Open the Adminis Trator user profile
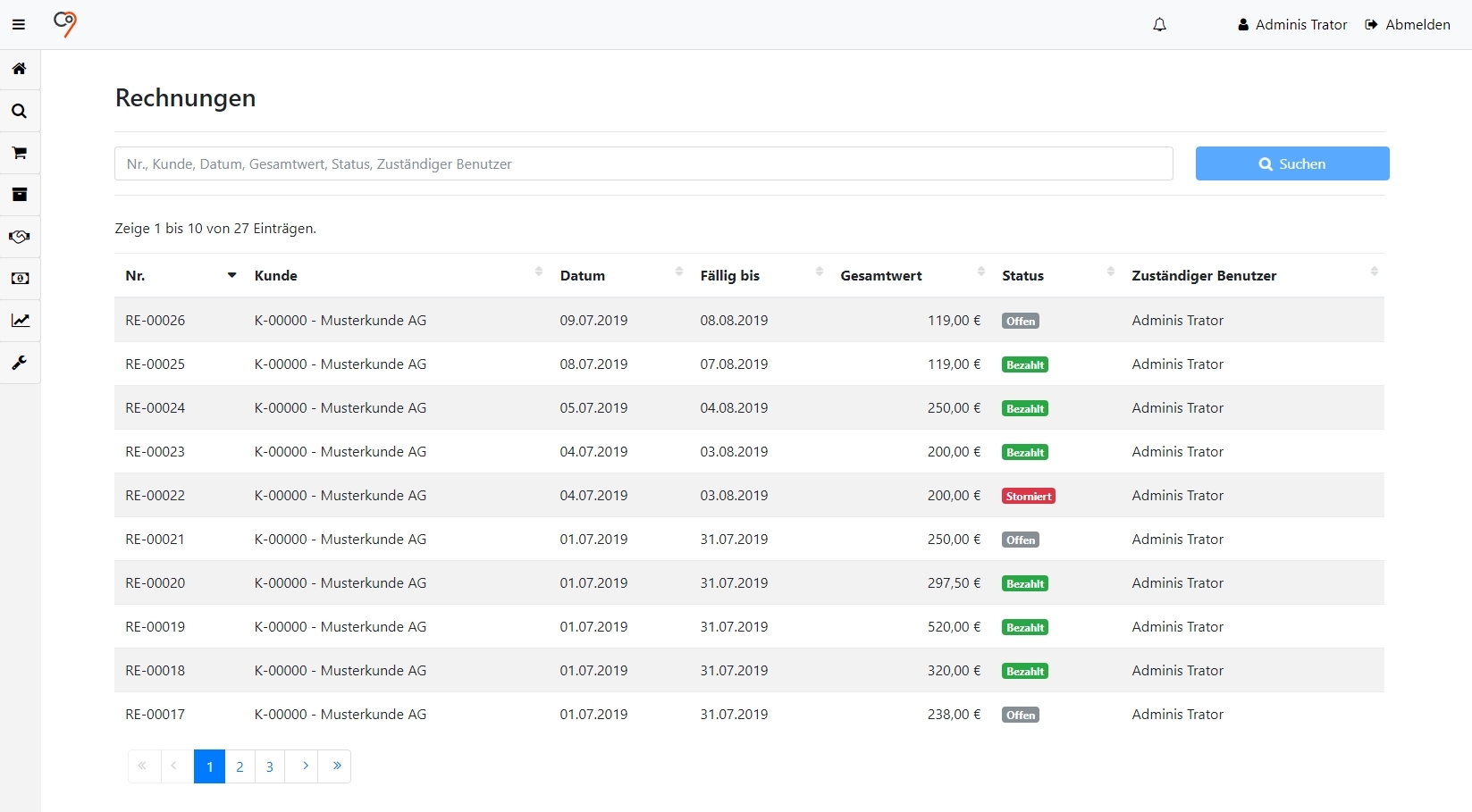 tap(1292, 25)
